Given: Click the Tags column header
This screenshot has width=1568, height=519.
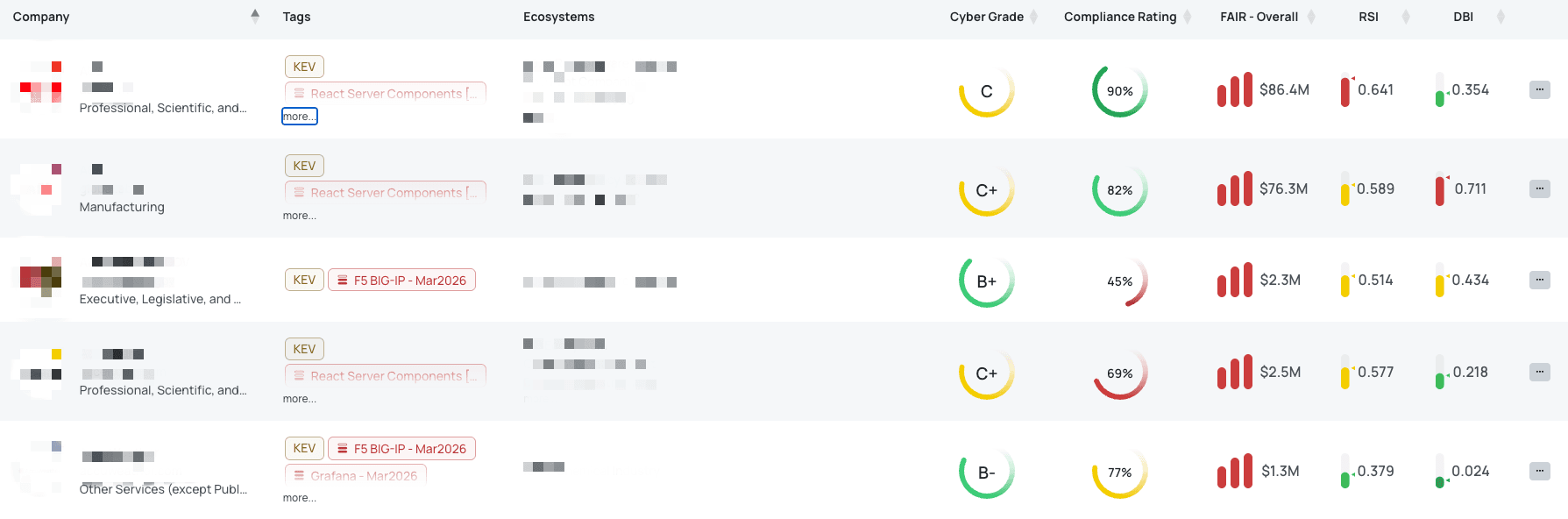Looking at the screenshot, I should pos(296,17).
